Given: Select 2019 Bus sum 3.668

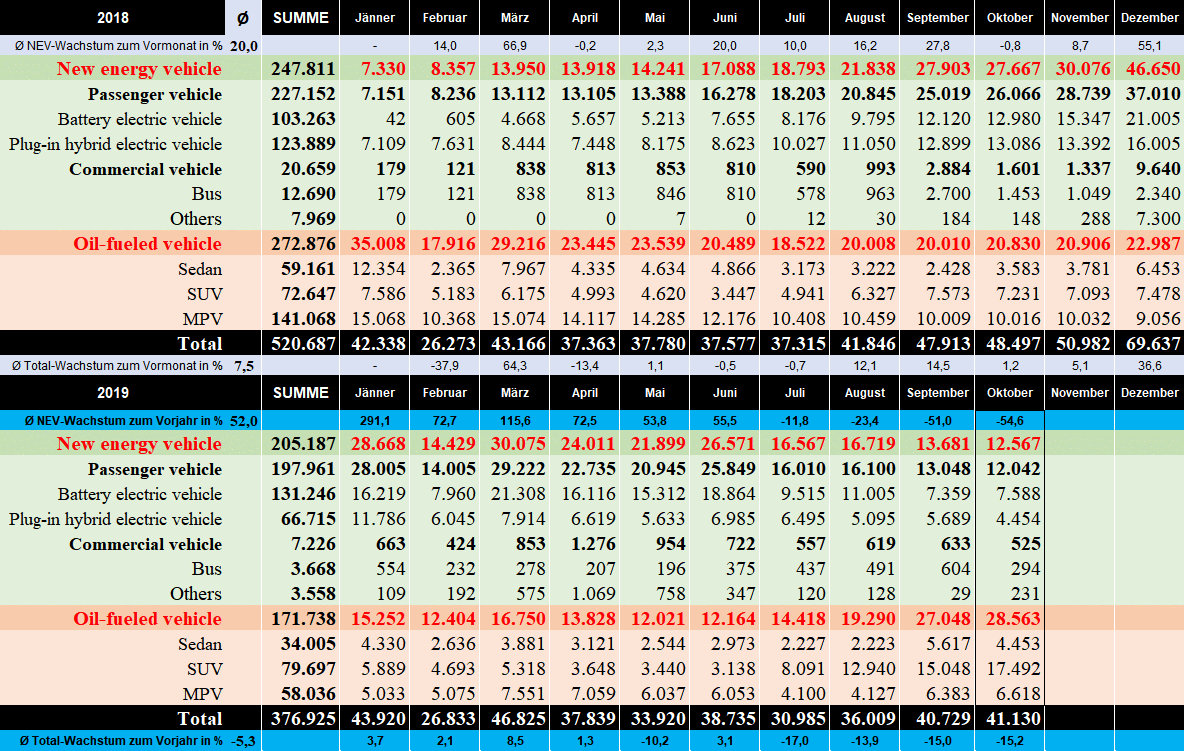Looking at the screenshot, I should (x=313, y=569).
